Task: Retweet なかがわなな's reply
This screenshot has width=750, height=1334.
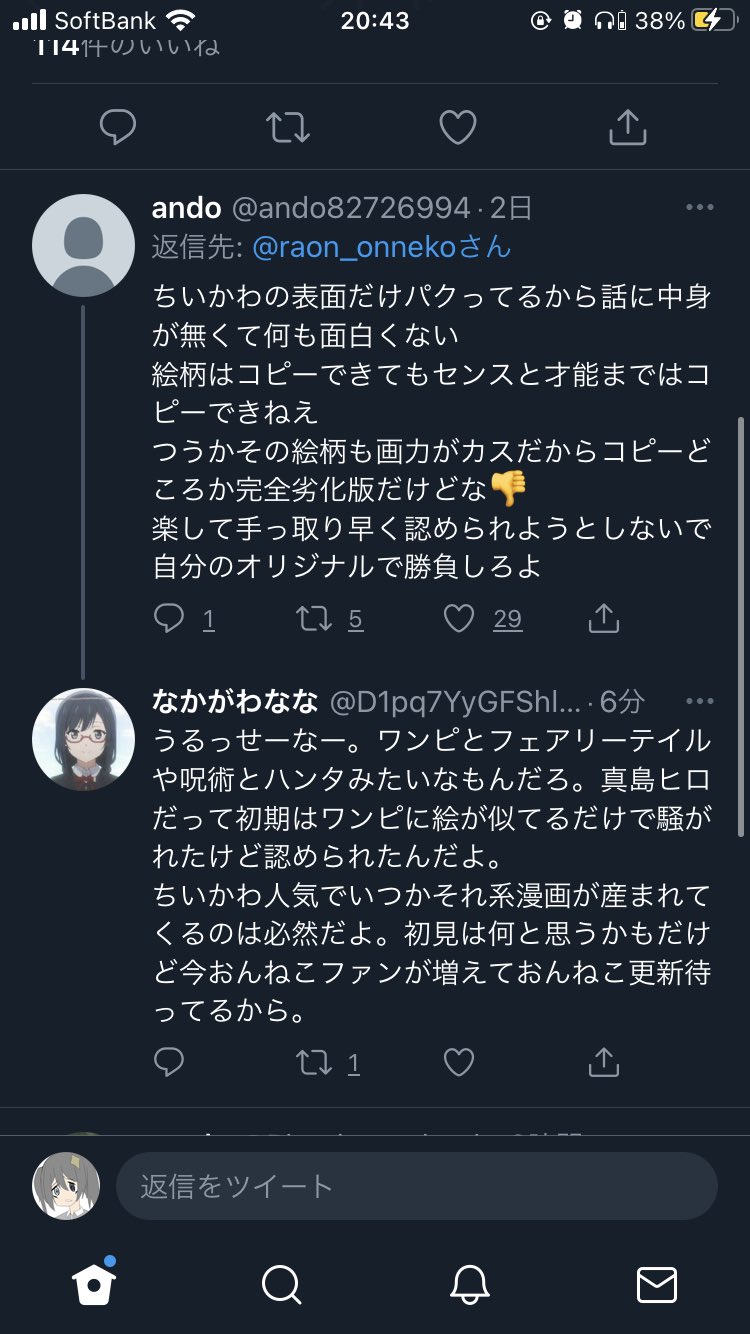Action: (x=315, y=1062)
